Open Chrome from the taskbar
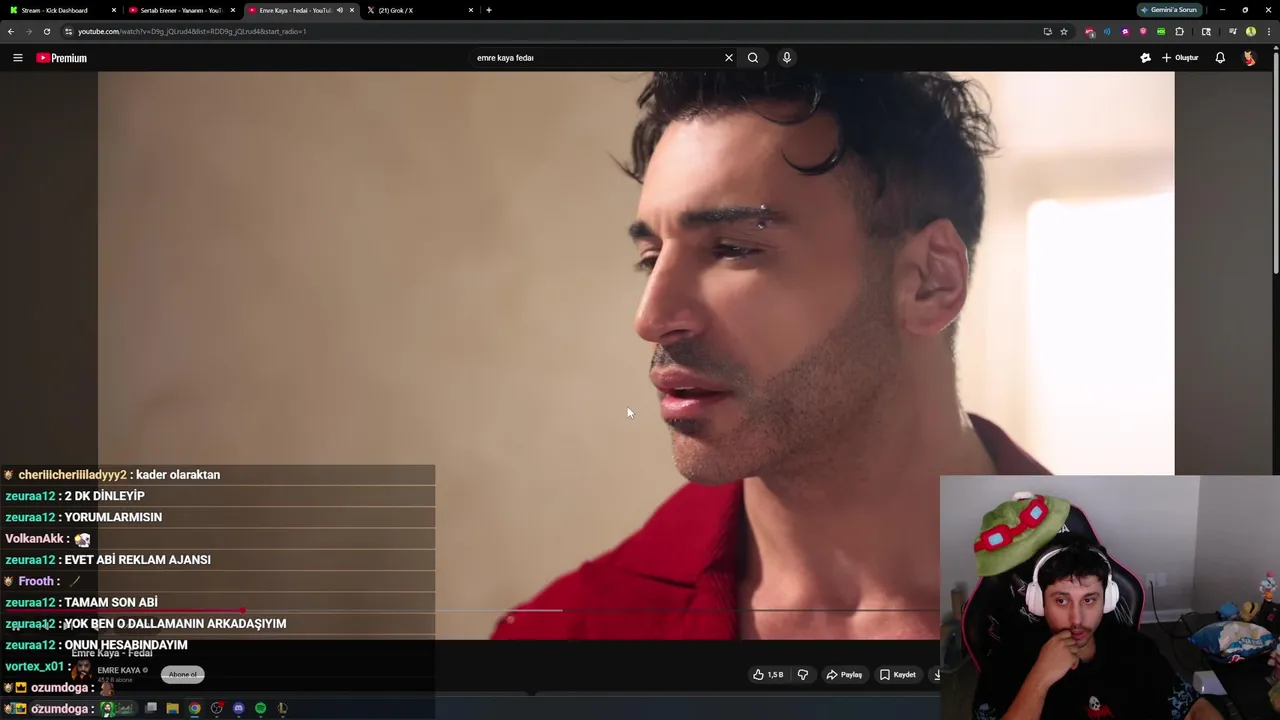The height and width of the screenshot is (720, 1280). (194, 708)
